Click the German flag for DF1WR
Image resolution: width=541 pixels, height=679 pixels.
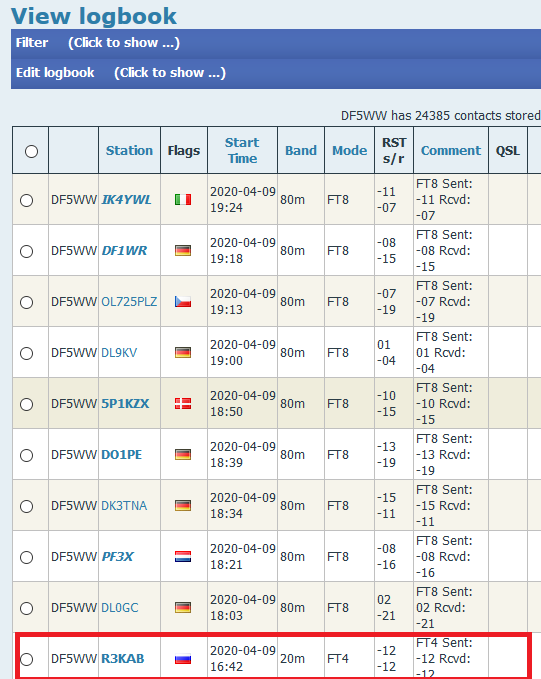pos(183,251)
